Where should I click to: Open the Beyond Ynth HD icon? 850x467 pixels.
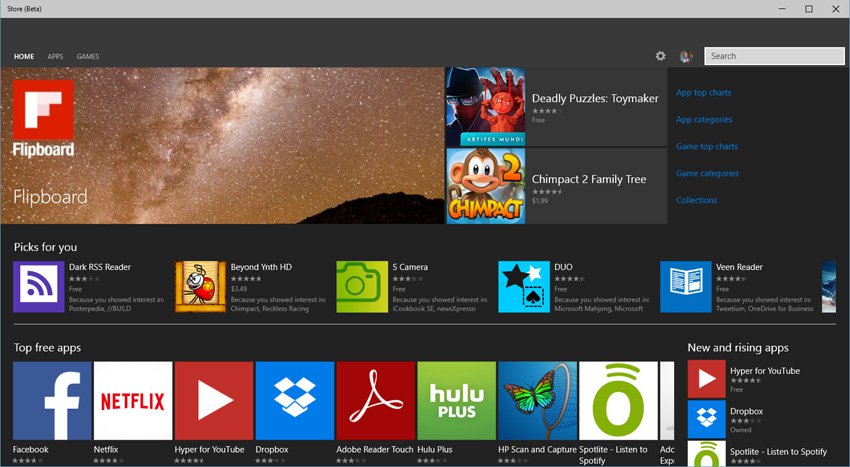[201, 287]
